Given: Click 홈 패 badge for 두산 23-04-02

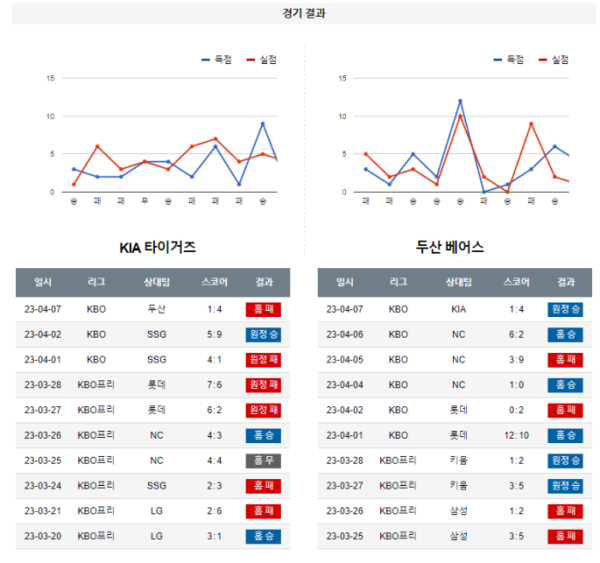Looking at the screenshot, I should pos(565,410).
